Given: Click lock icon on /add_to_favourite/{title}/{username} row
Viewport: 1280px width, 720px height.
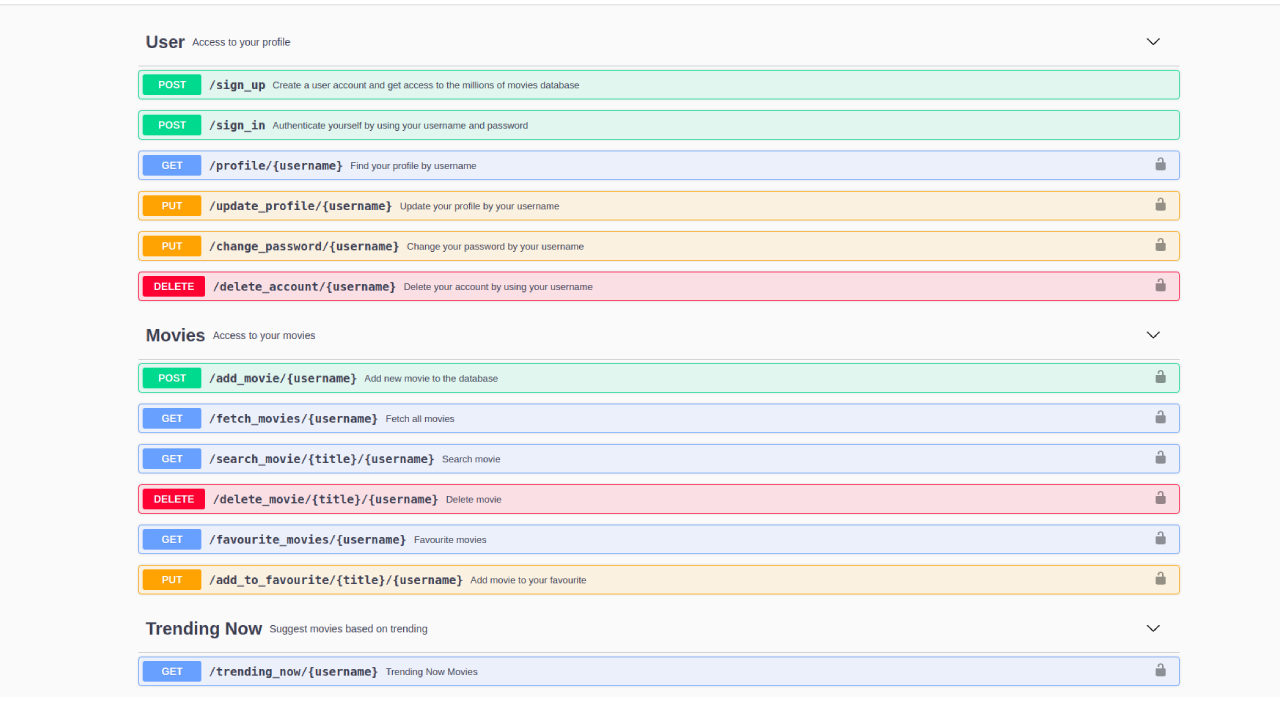Looking at the screenshot, I should tap(1160, 578).
